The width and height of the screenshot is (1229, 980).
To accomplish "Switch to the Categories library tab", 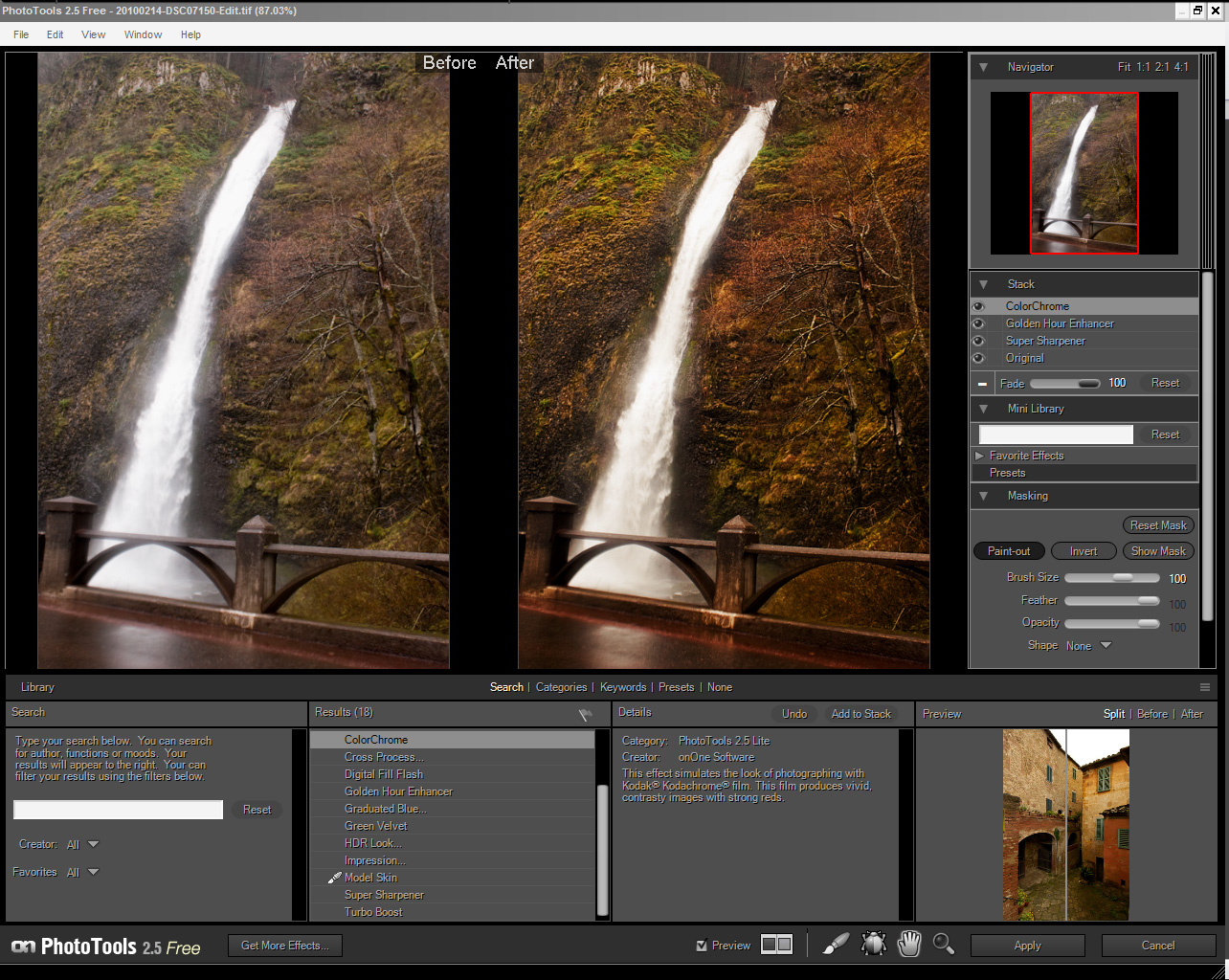I will click(x=561, y=687).
